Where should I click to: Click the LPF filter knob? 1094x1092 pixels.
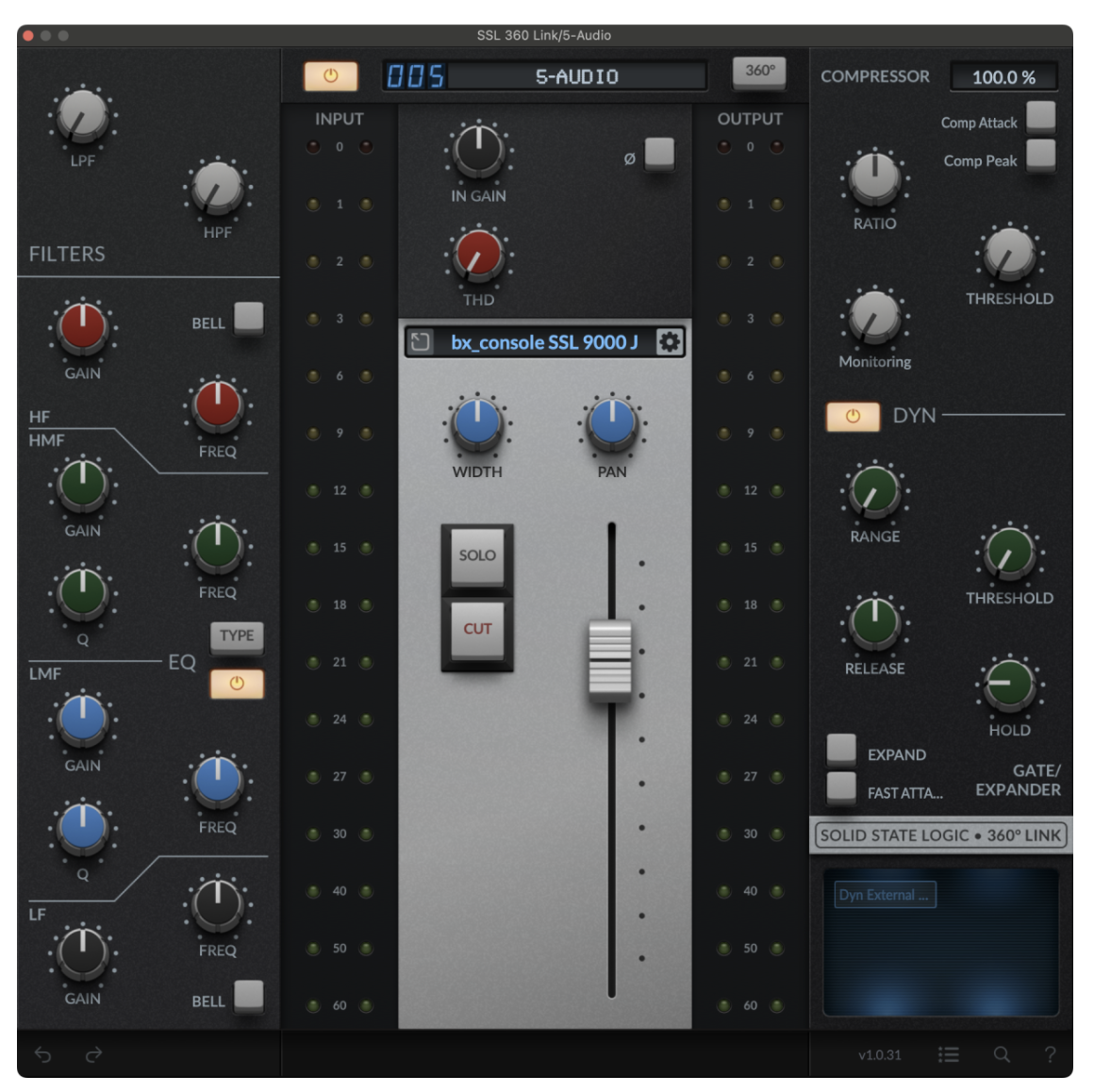coord(82,116)
